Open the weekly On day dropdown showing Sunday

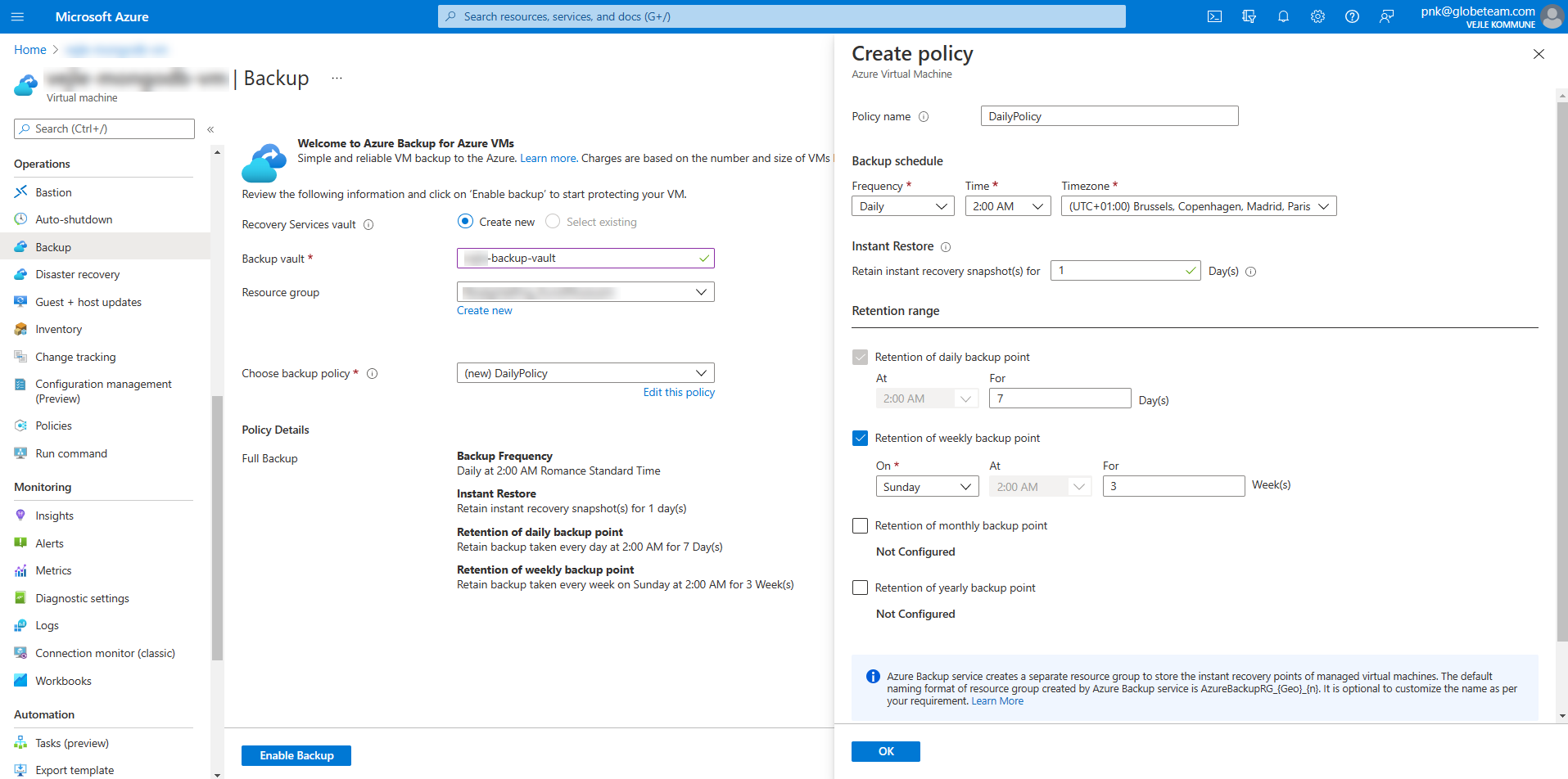click(927, 487)
